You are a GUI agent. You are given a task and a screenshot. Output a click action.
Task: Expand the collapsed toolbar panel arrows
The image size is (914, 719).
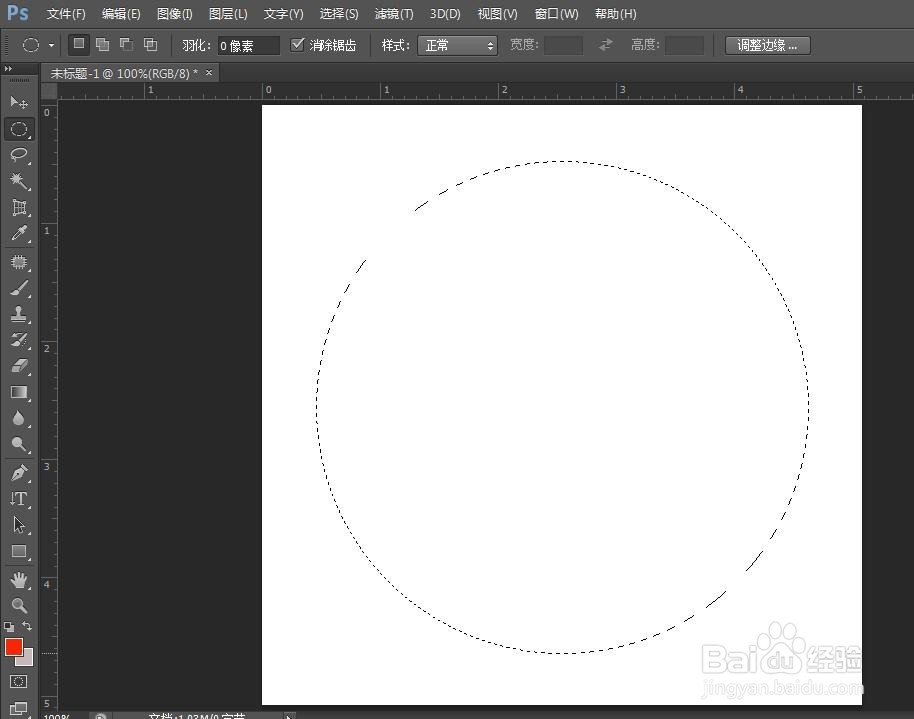pyautogui.click(x=8, y=69)
